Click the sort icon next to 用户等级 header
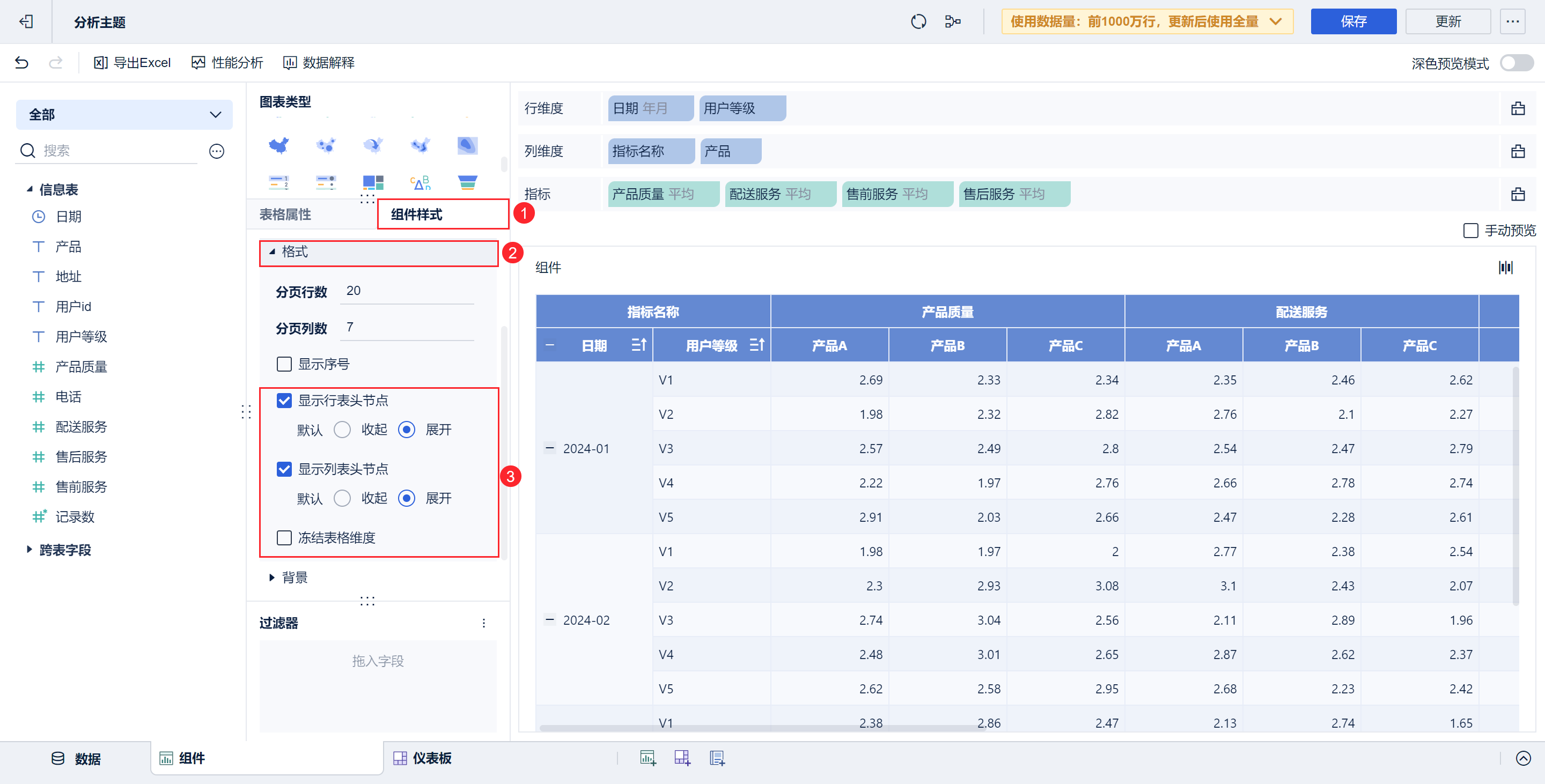 coord(757,345)
